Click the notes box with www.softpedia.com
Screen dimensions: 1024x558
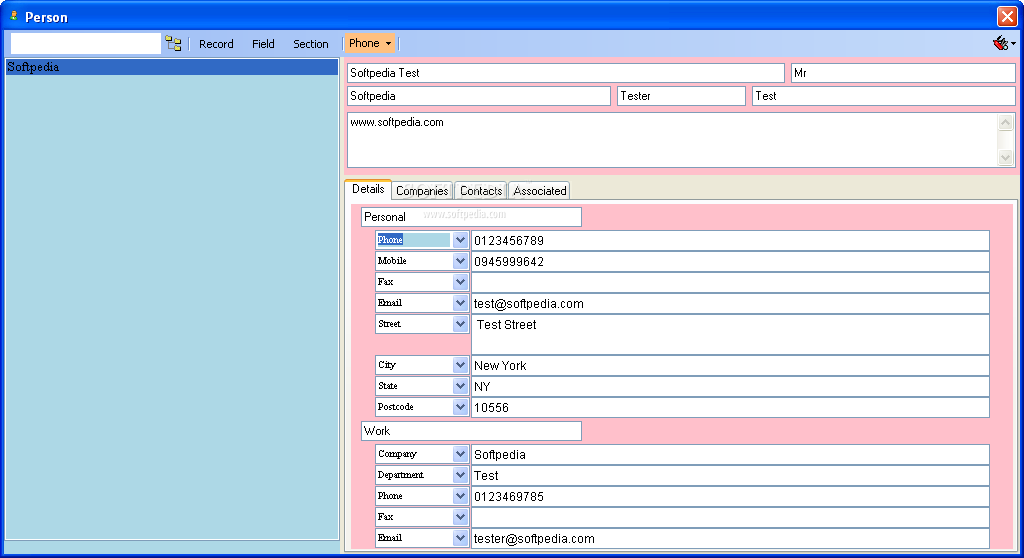click(x=673, y=140)
